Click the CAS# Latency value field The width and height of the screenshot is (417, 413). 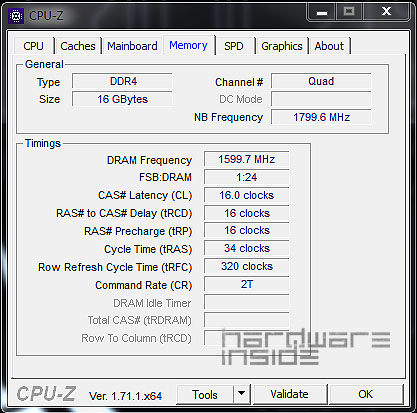[247, 195]
